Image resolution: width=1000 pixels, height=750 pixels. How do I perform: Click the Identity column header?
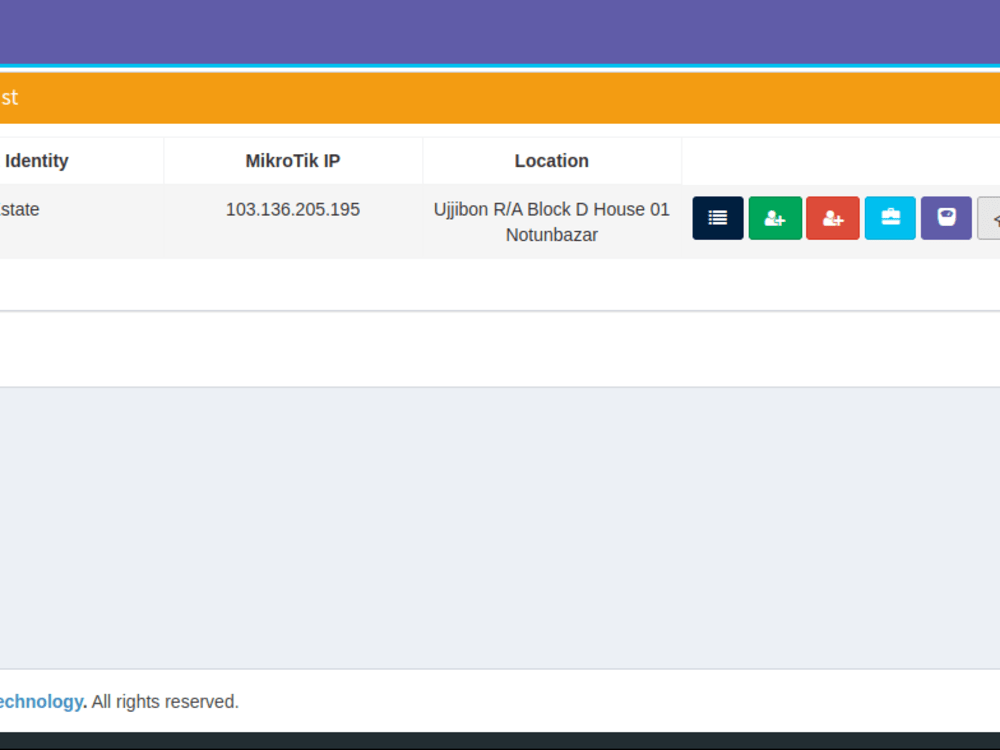point(37,160)
